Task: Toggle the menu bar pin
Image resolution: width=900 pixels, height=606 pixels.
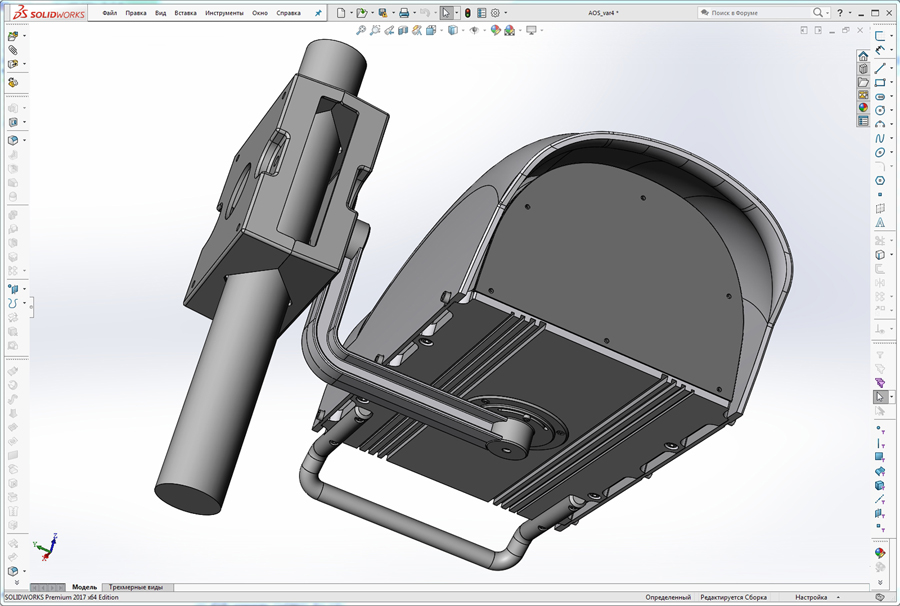Action: 317,12
